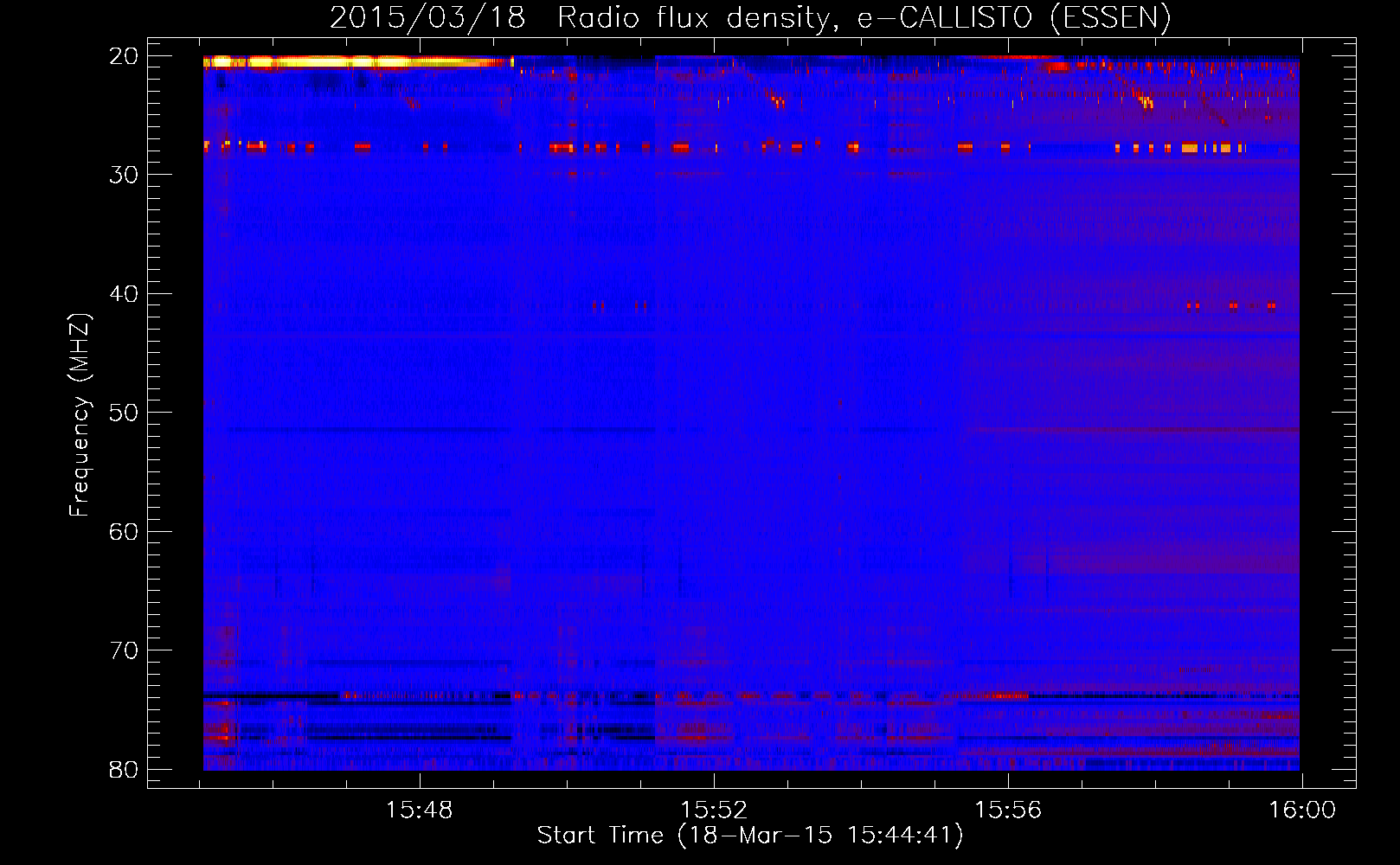The height and width of the screenshot is (865, 1400).
Task: Click the '16:00' time tick label
Action: click(1302, 811)
